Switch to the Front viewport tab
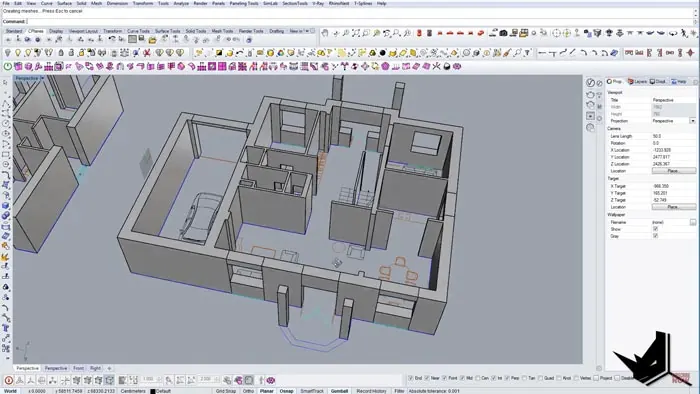Screen dimensions: 700x394 (x=79, y=368)
